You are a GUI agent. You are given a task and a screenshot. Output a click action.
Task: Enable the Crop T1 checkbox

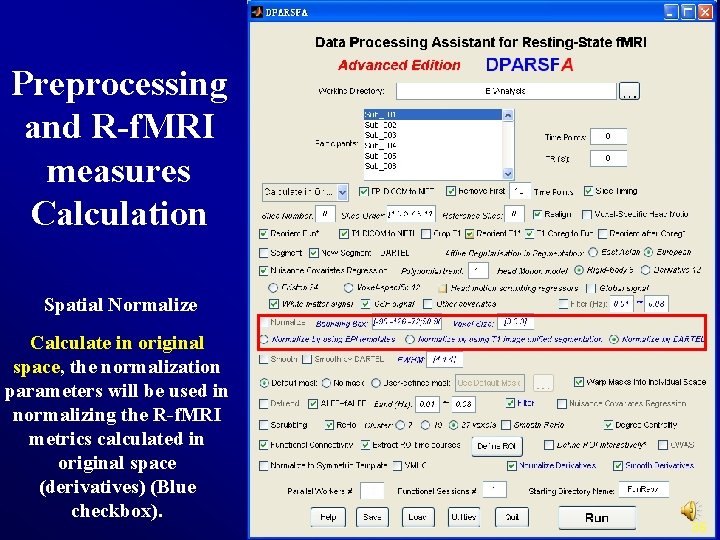426,234
